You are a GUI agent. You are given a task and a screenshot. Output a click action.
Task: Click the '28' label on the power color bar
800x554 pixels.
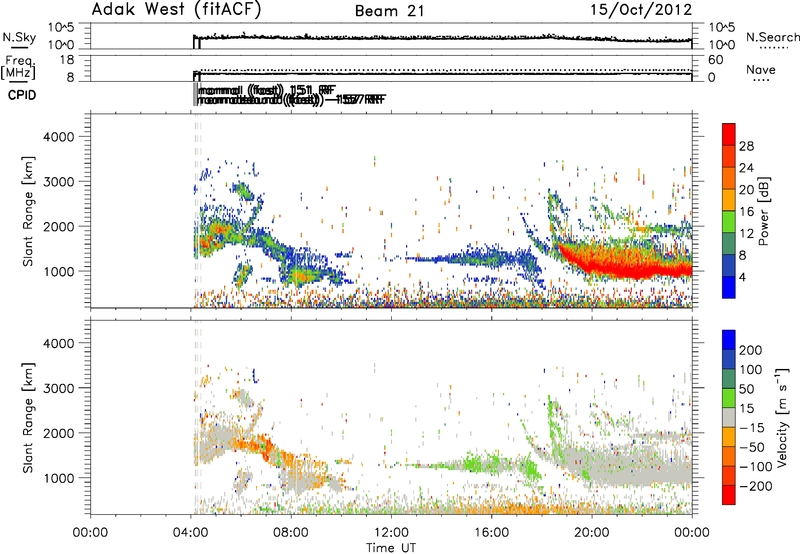click(746, 146)
